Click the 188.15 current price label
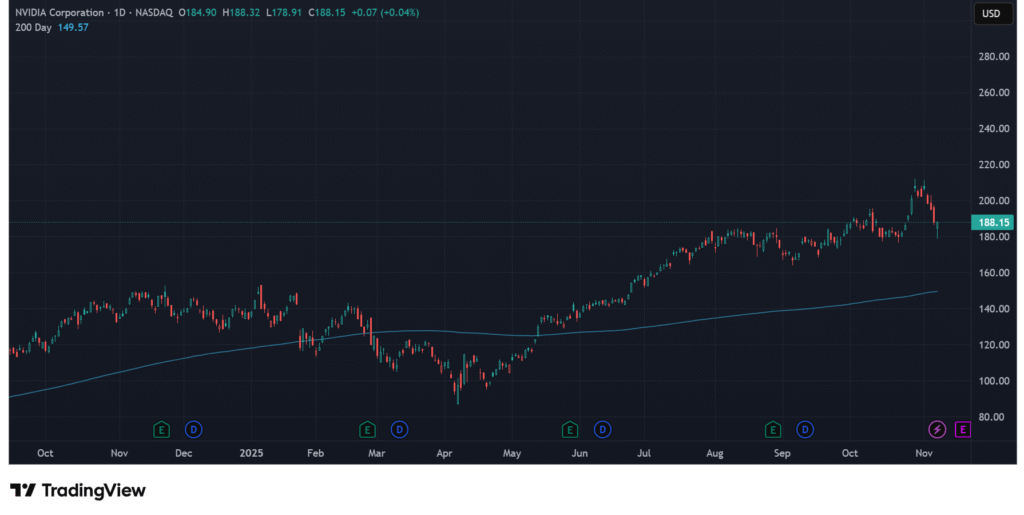 click(x=995, y=222)
